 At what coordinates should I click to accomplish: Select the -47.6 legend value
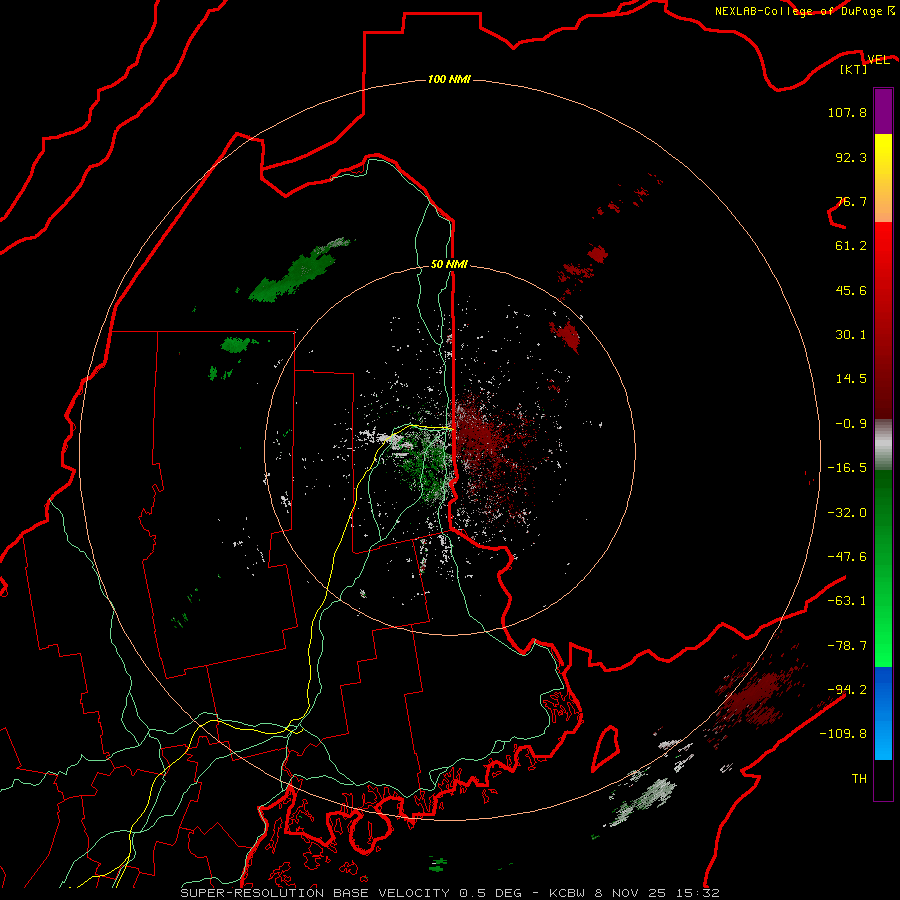point(847,557)
